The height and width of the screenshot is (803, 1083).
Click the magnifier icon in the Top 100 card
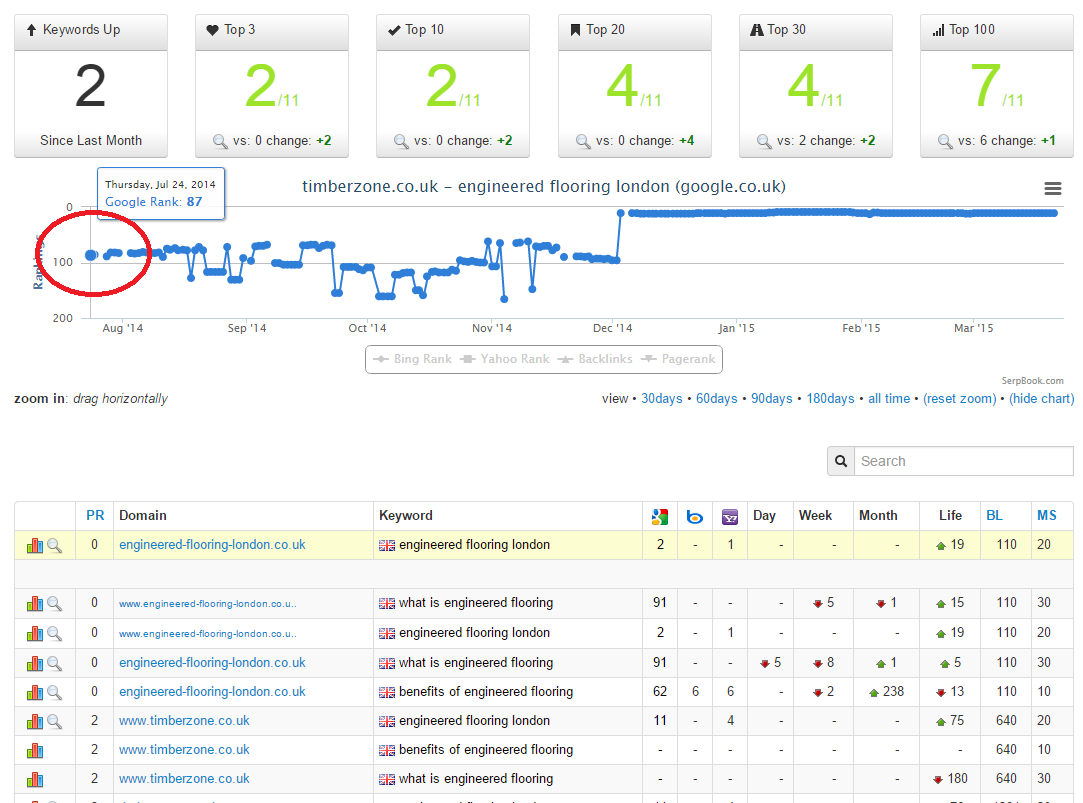point(945,141)
